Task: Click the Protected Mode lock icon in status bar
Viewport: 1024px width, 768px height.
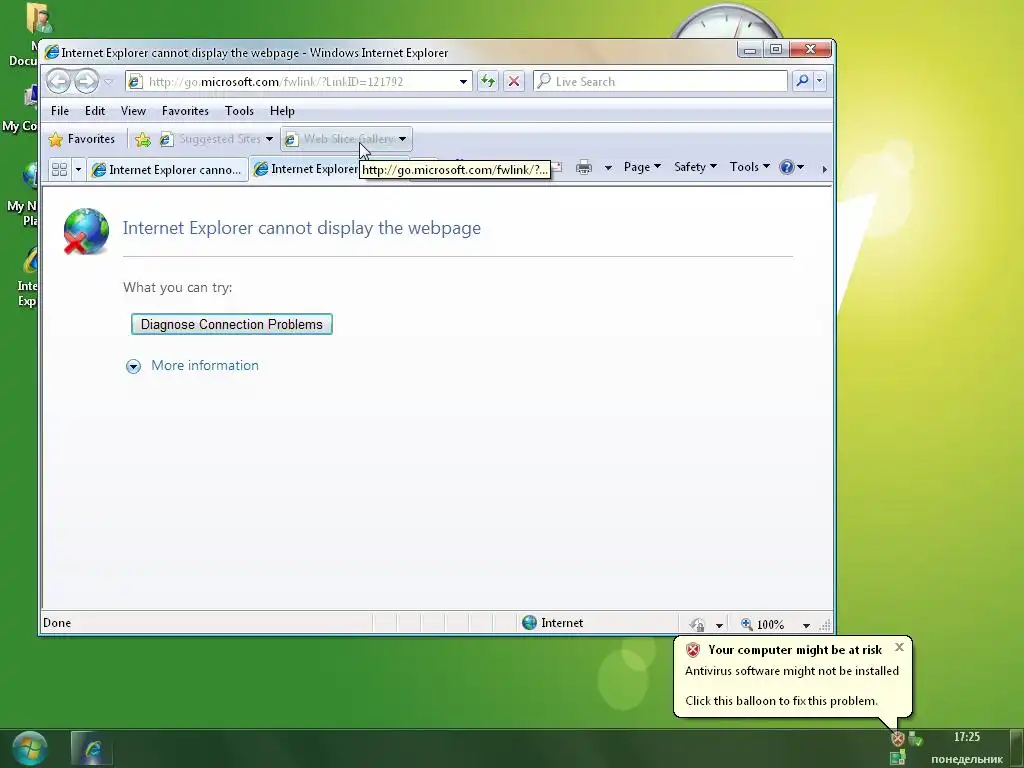Action: pos(697,624)
